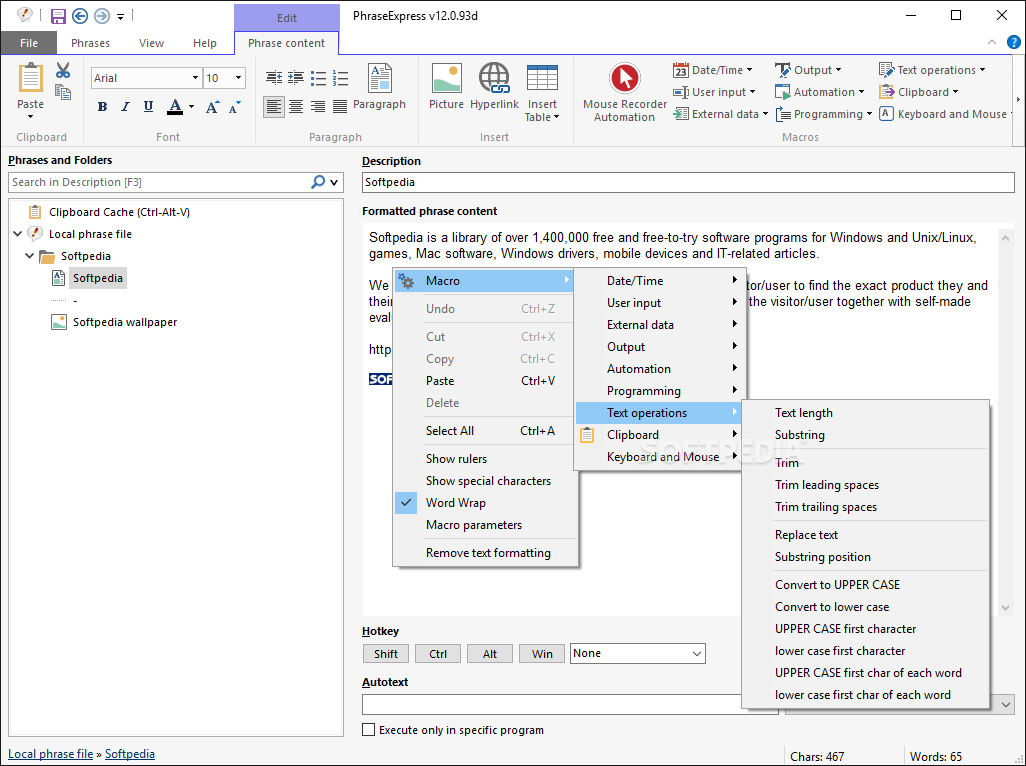Go forward with the right arrow icon
Viewport: 1026px width, 766px height.
101,16
